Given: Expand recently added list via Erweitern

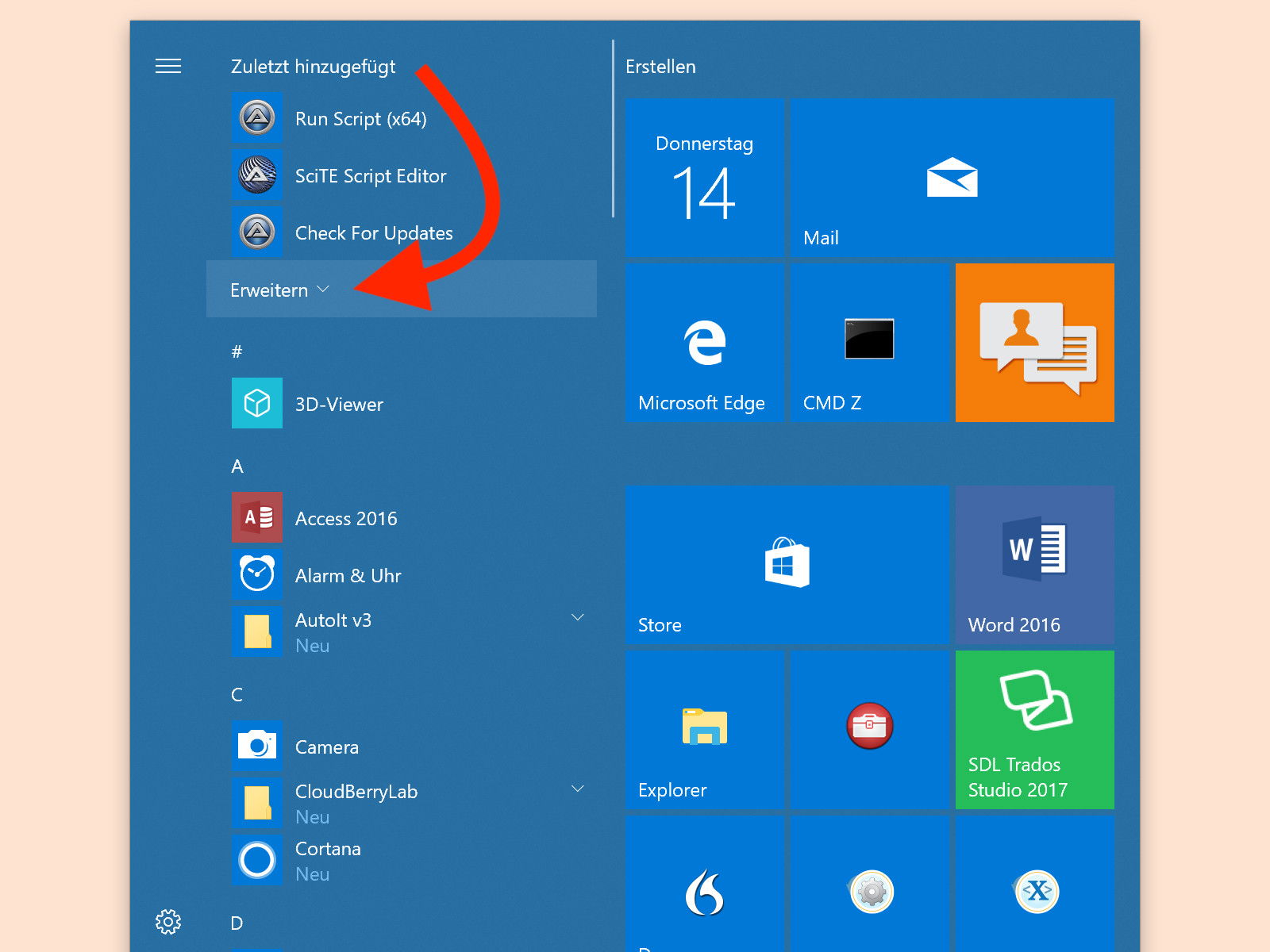Looking at the screenshot, I should point(402,290).
